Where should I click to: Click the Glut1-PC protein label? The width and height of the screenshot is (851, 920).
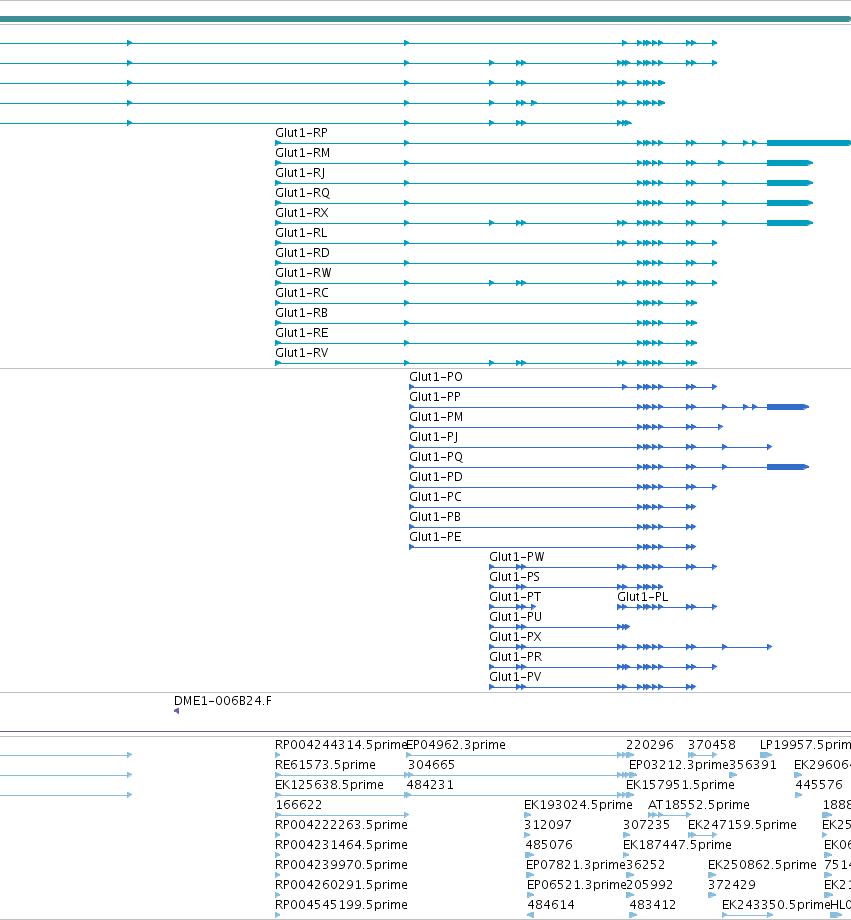coord(435,496)
